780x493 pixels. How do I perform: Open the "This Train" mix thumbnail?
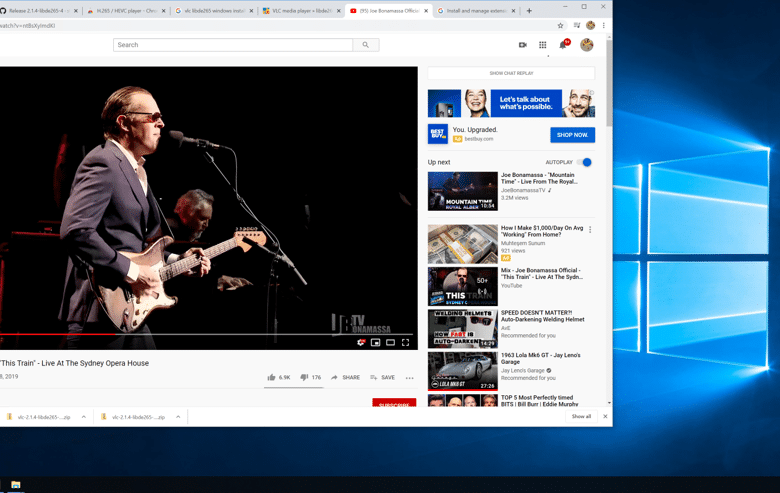tap(463, 287)
